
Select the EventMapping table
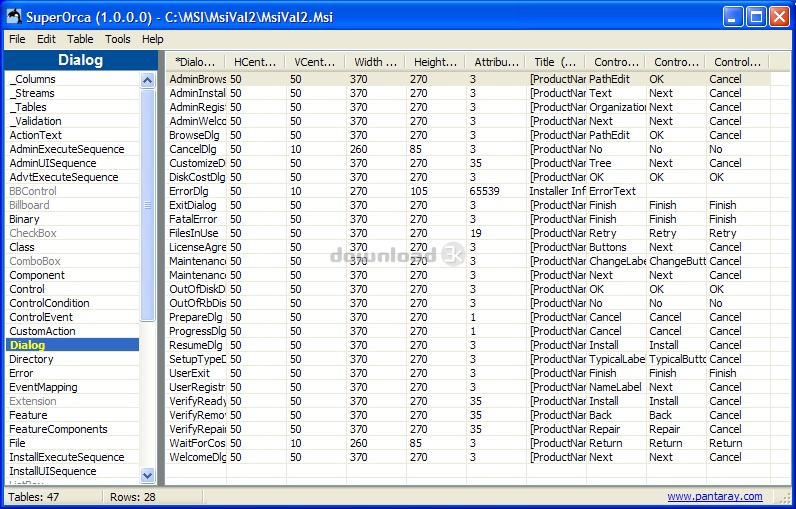(73, 387)
